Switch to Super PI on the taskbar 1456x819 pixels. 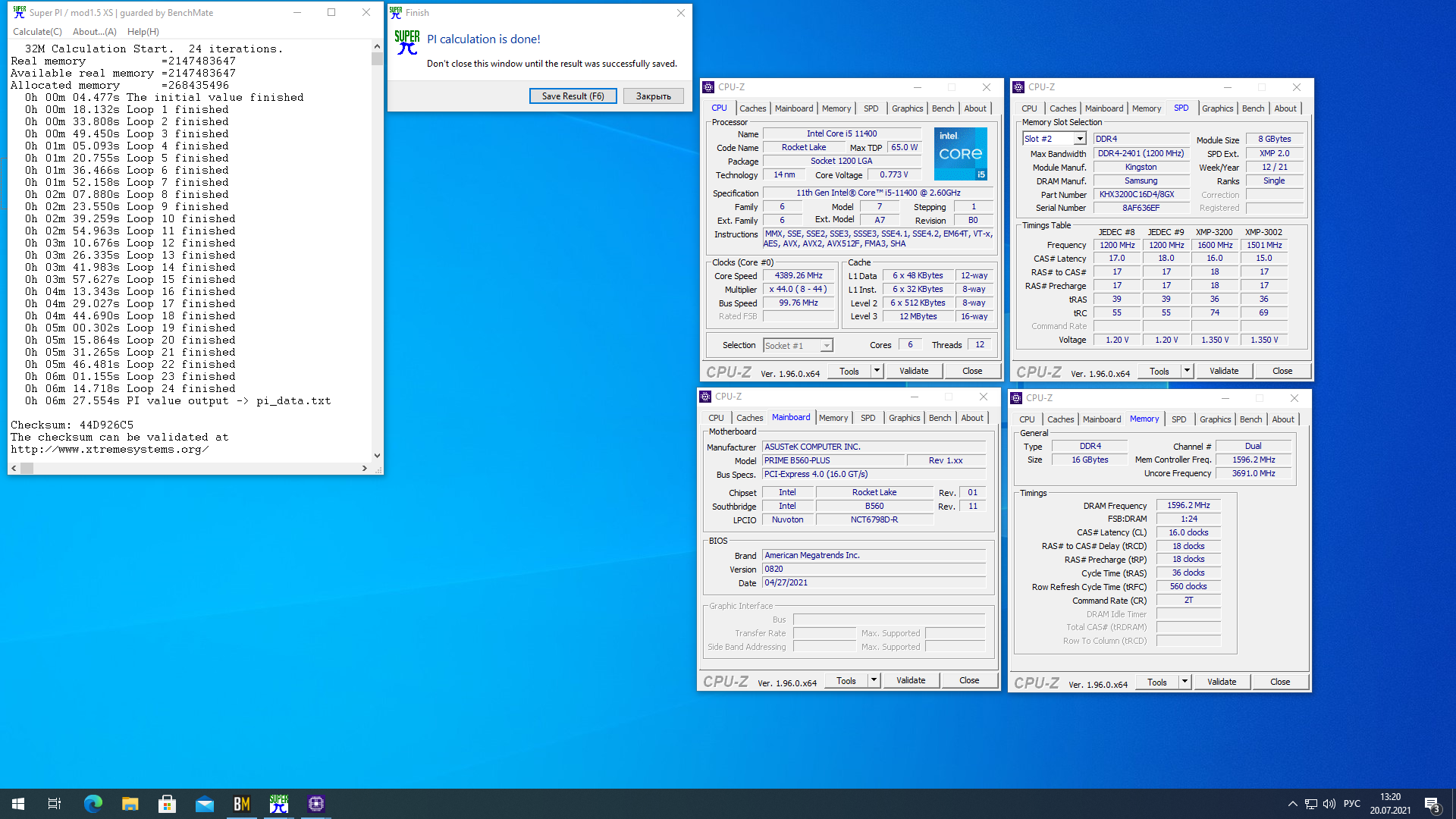279,804
